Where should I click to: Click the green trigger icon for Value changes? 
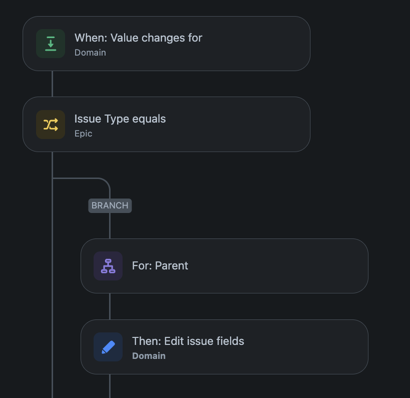pos(50,44)
